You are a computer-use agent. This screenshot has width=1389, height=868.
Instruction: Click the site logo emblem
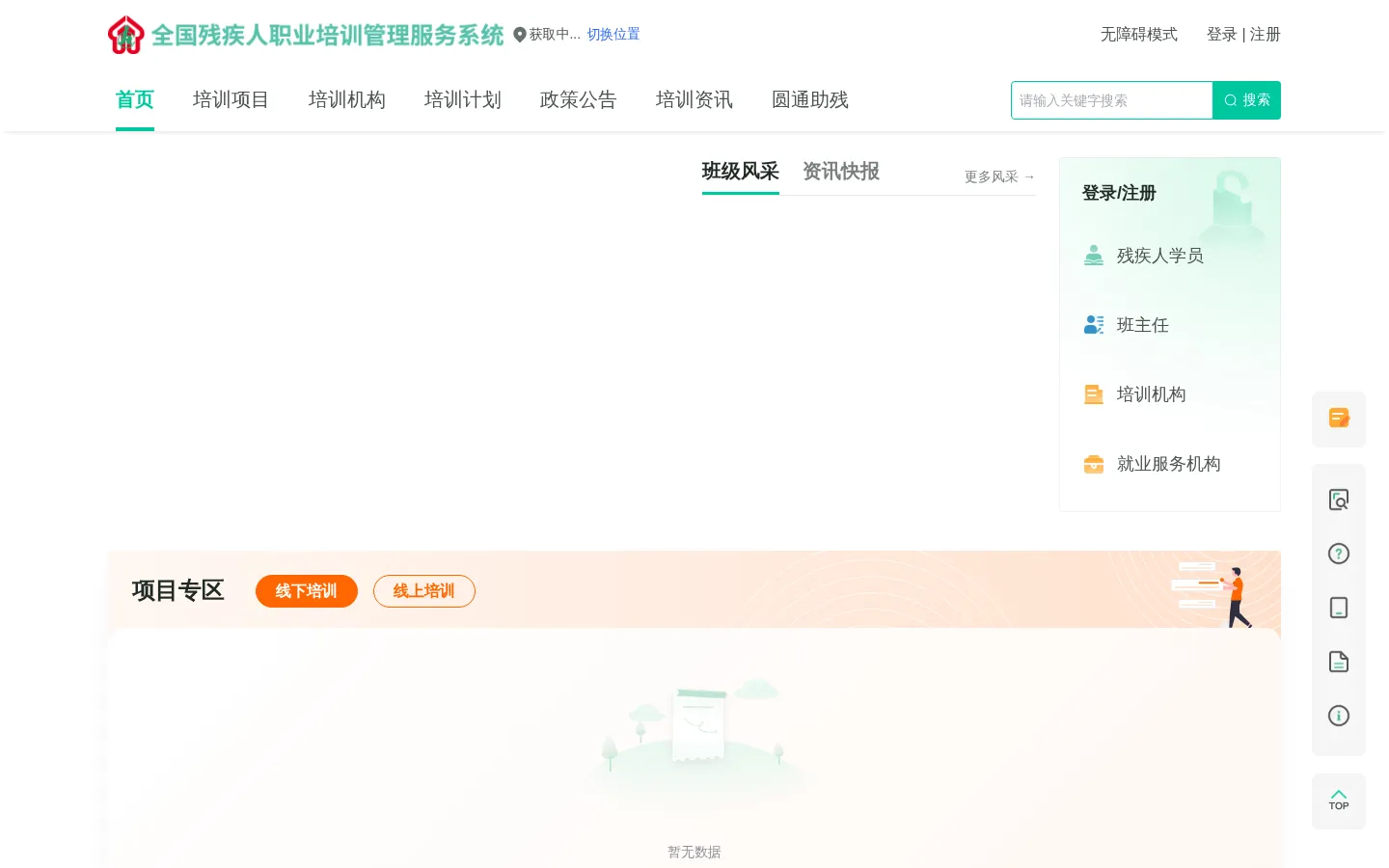[126, 35]
